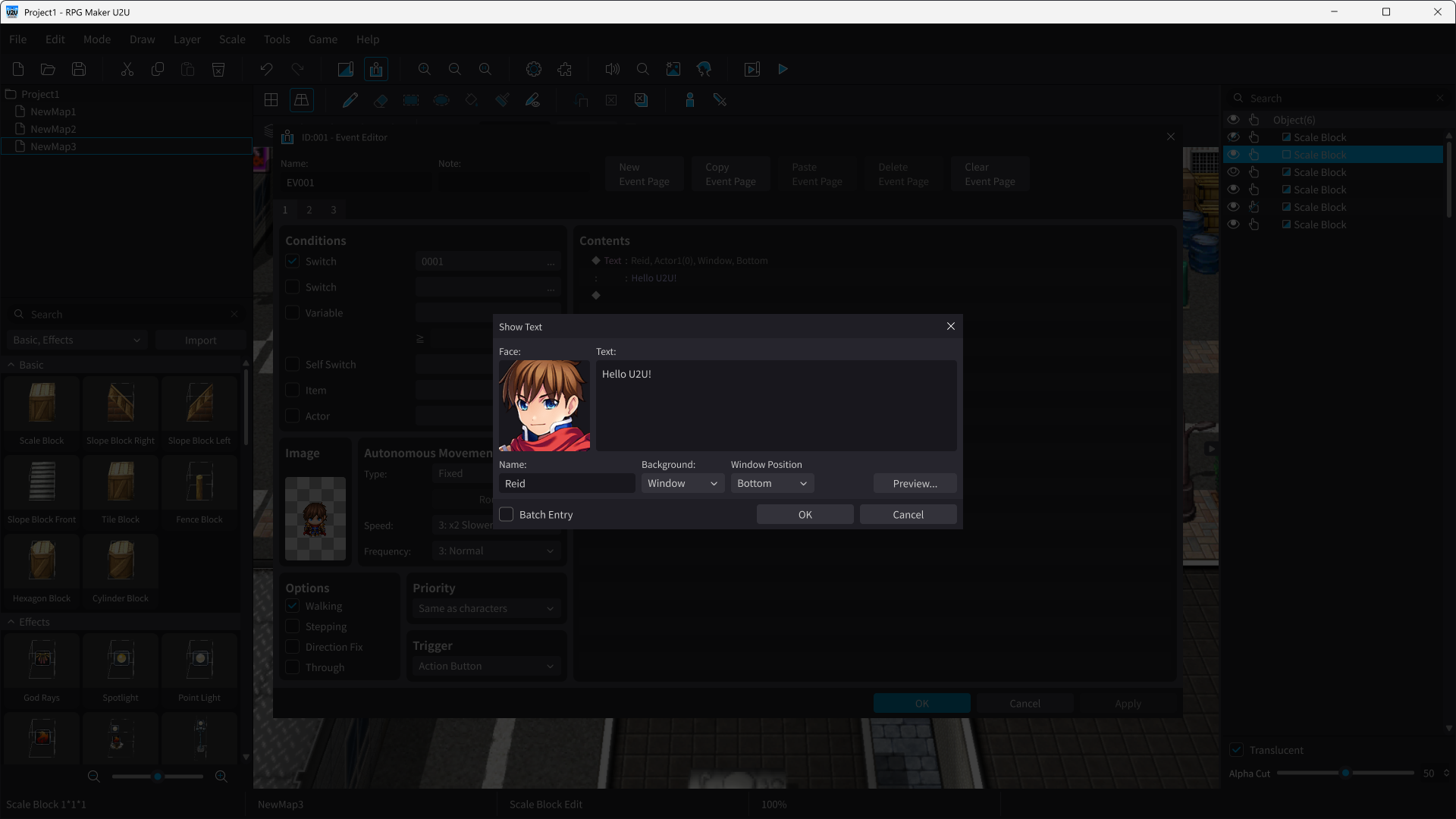Click the person event icon in draw toolbar
Screen dimensions: 1456x819
690,100
